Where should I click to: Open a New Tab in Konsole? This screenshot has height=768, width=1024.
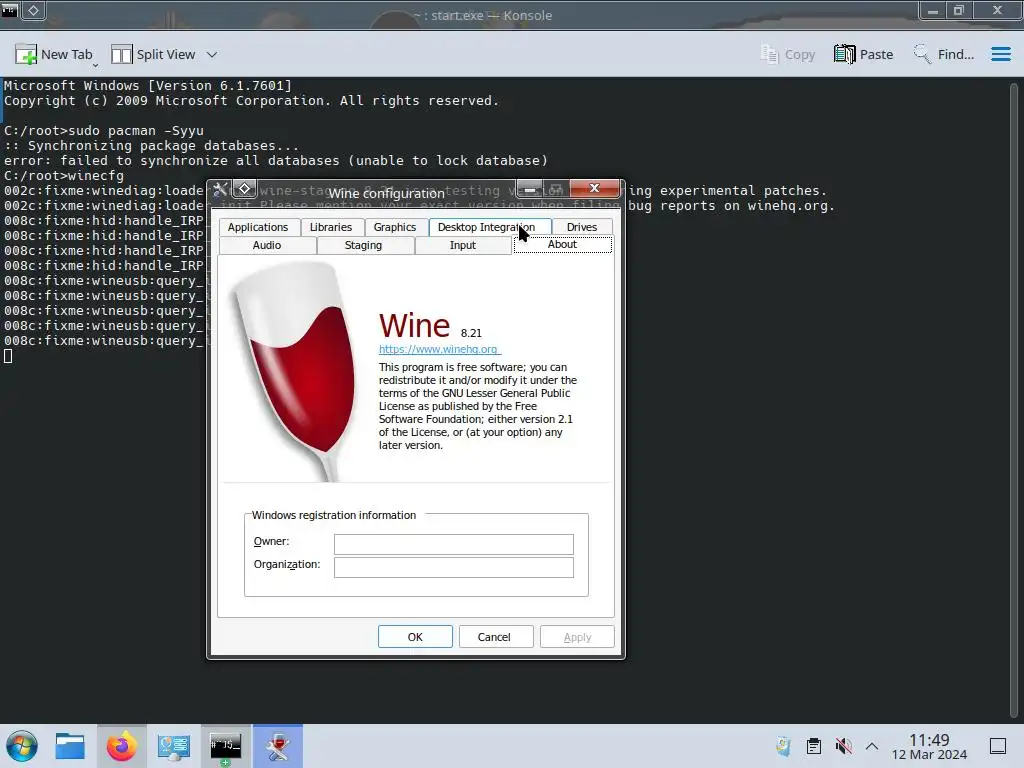click(x=54, y=54)
